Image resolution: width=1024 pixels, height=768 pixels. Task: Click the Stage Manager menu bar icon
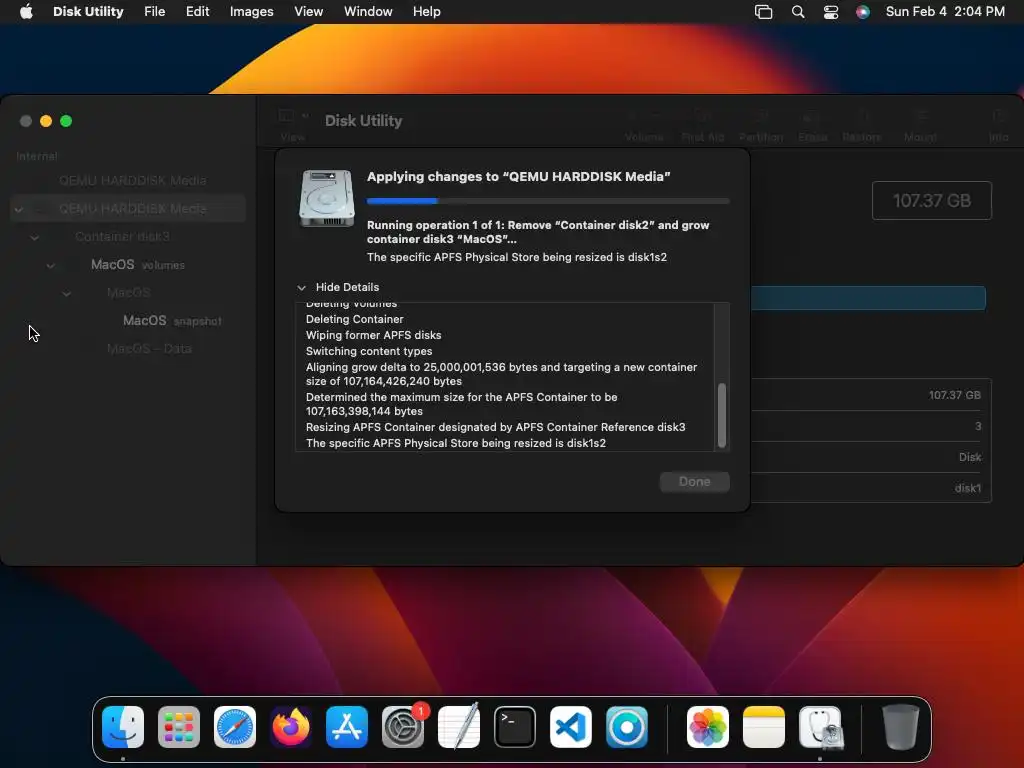click(763, 12)
